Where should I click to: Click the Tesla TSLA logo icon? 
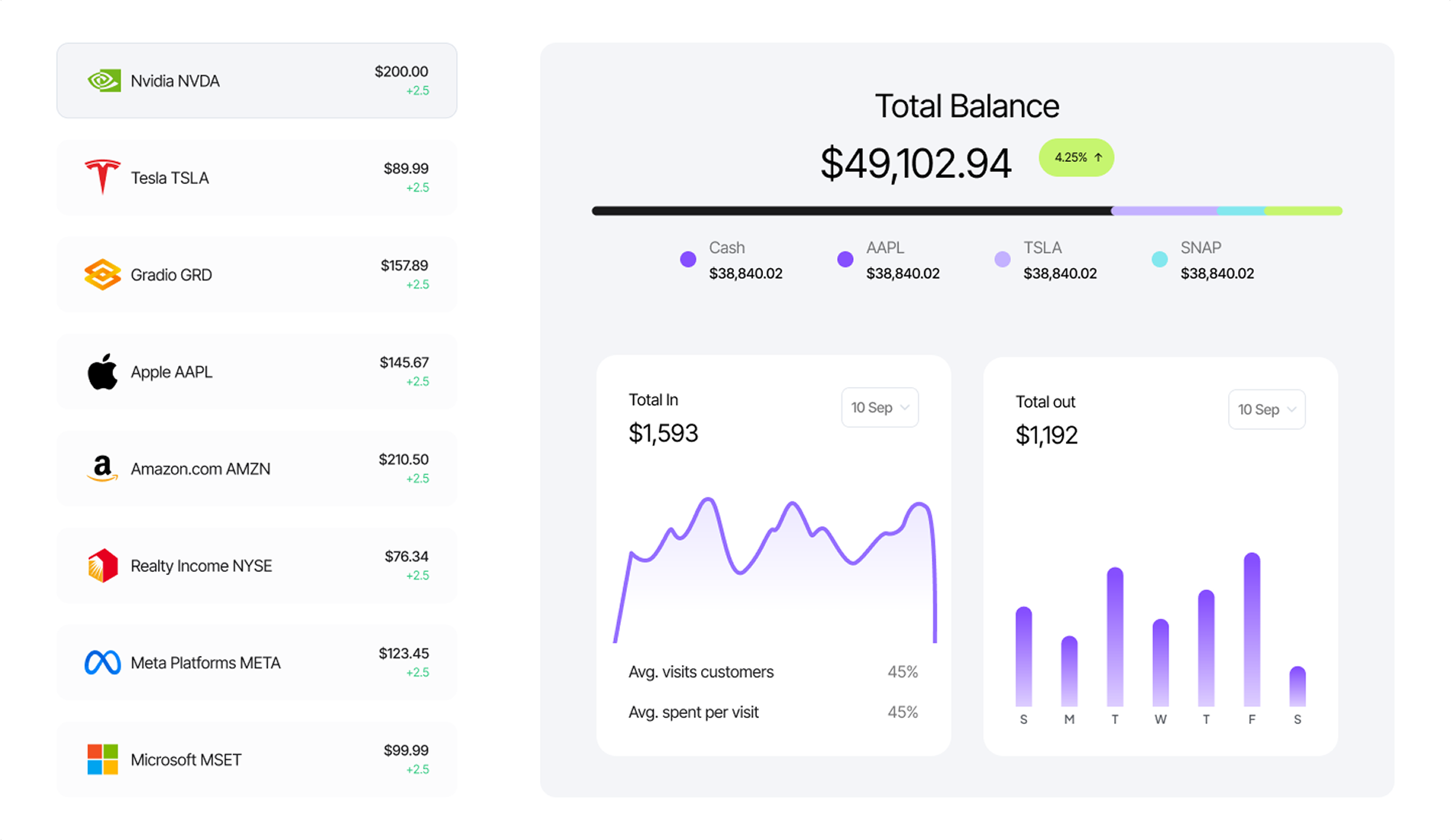(x=103, y=177)
